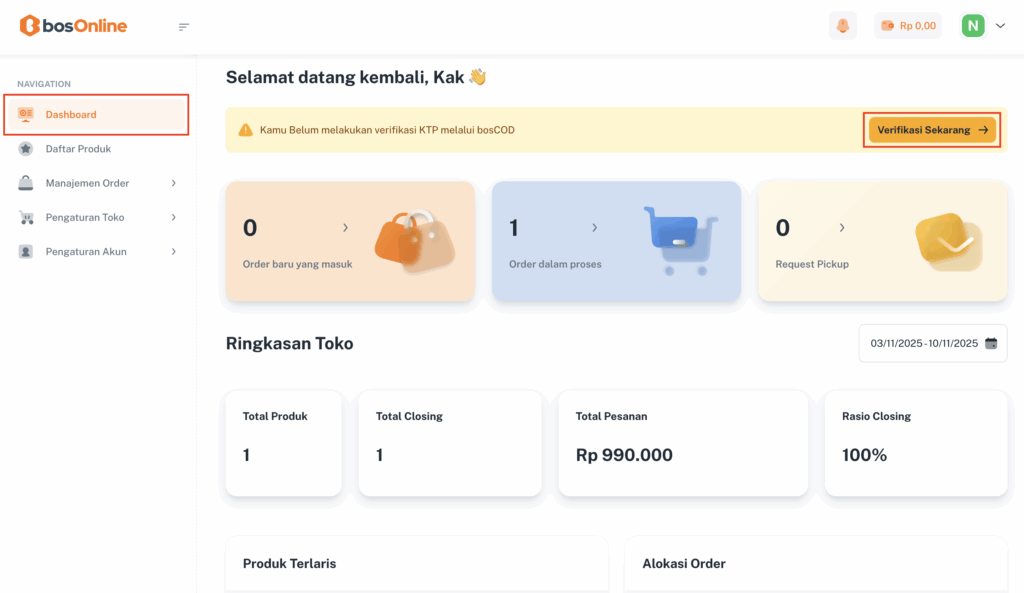Open the profile dropdown chevron
The width and height of the screenshot is (1024, 593).
coord(1000,26)
